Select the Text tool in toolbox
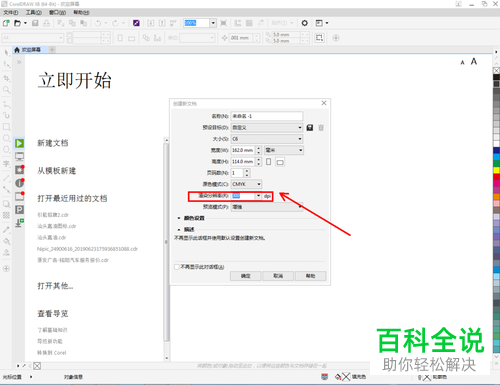This screenshot has height=385, width=500. pyautogui.click(x=6, y=164)
